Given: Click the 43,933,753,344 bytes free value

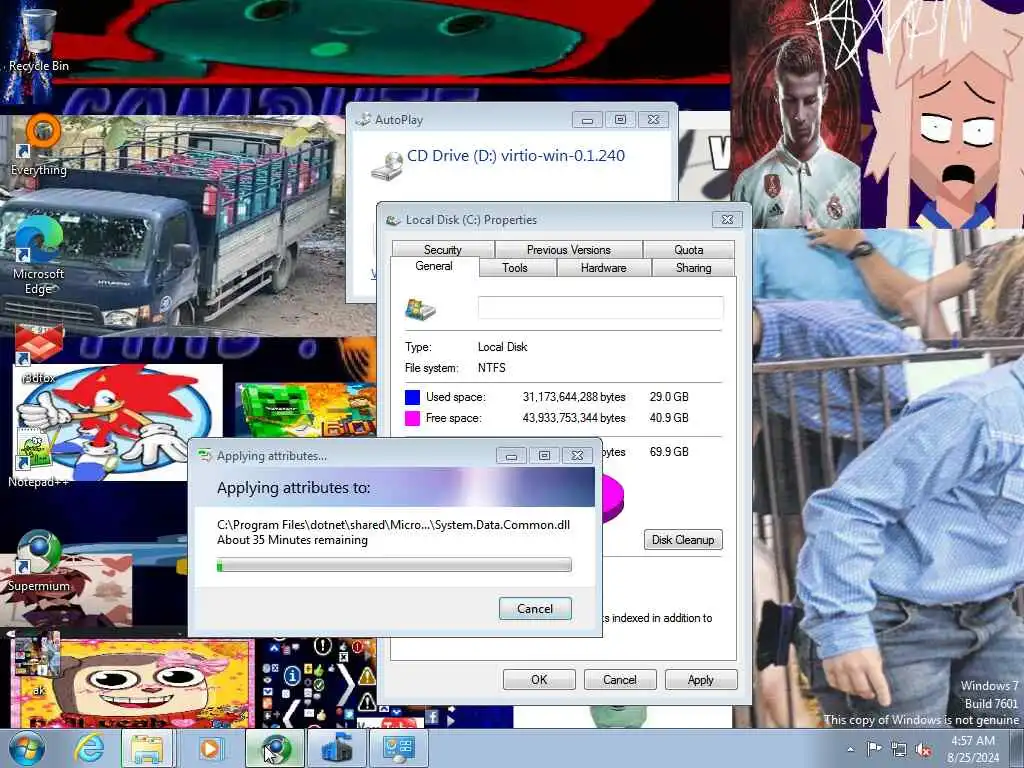Looking at the screenshot, I should coord(574,418).
